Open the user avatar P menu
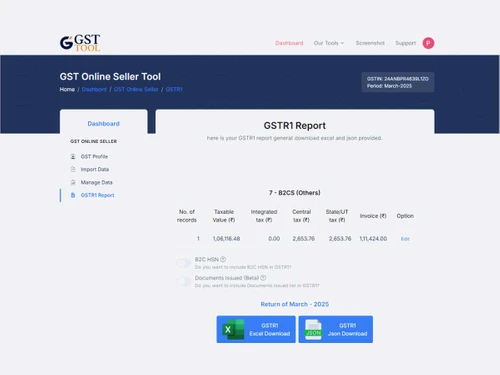500x375 pixels. pyautogui.click(x=428, y=43)
